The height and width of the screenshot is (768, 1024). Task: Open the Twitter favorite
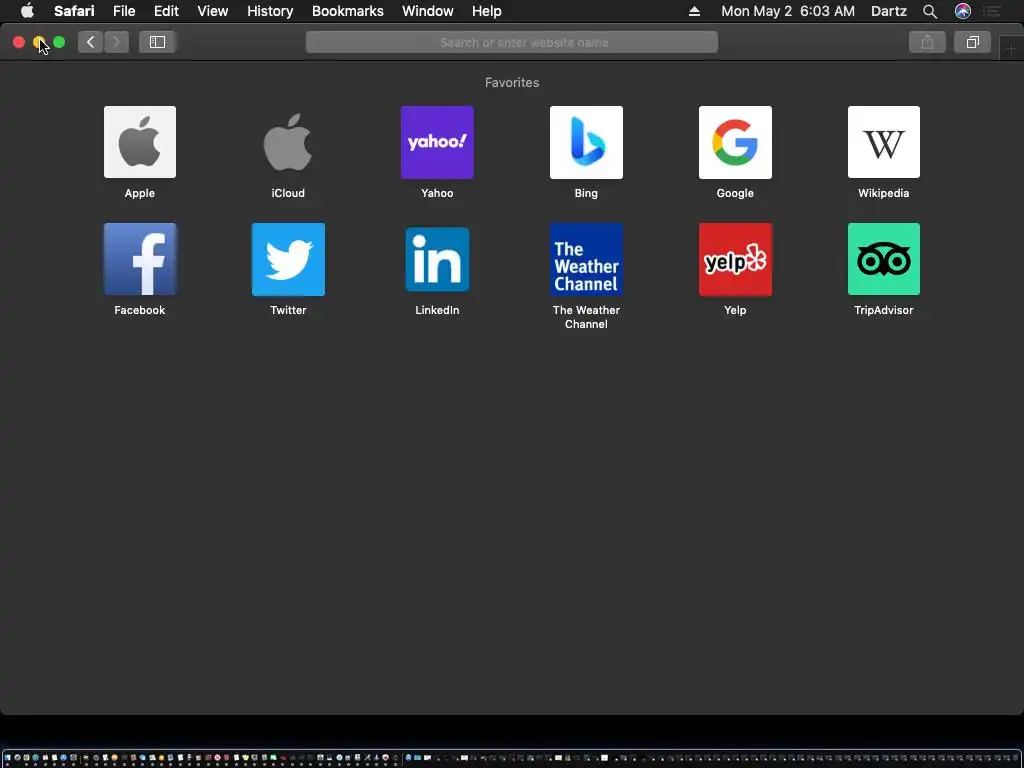(x=288, y=259)
